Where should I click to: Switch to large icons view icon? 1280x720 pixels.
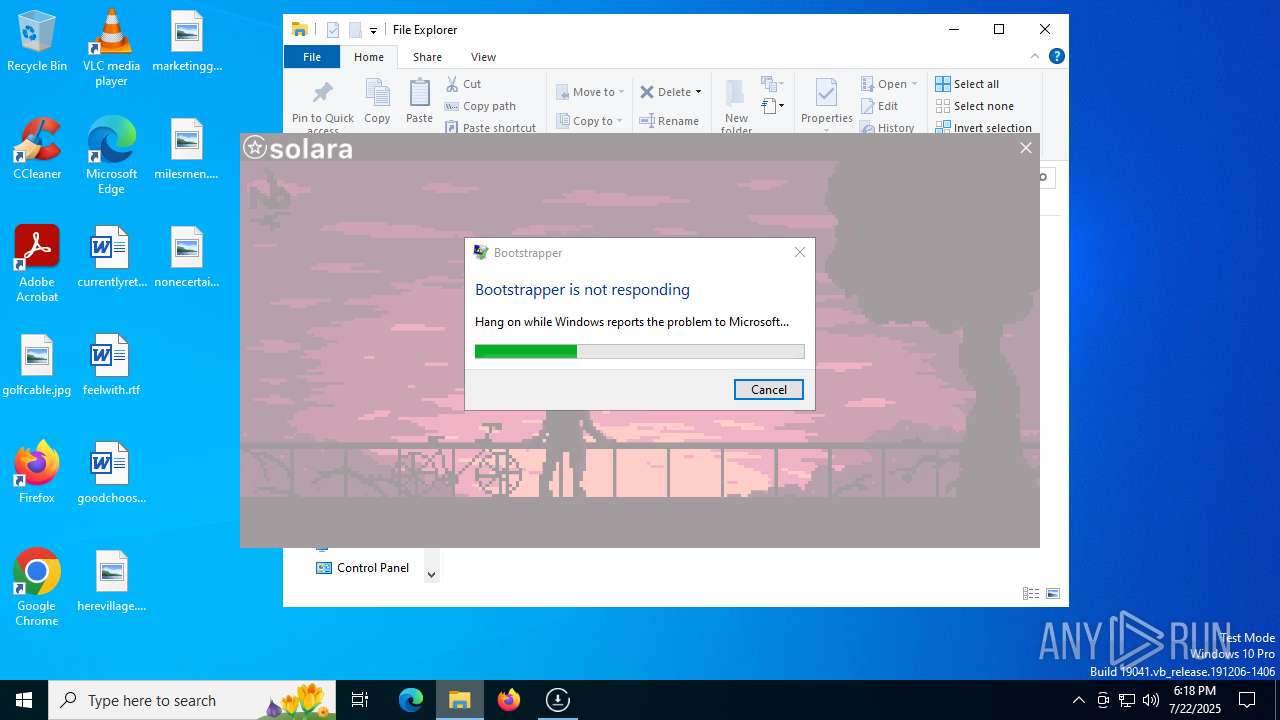pos(1053,593)
